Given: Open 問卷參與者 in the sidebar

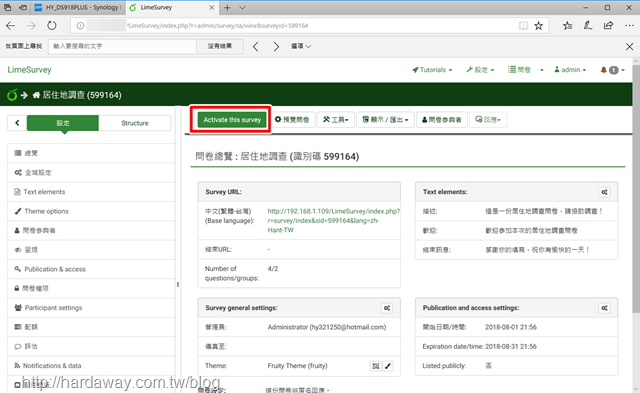Looking at the screenshot, I should pos(91,231).
